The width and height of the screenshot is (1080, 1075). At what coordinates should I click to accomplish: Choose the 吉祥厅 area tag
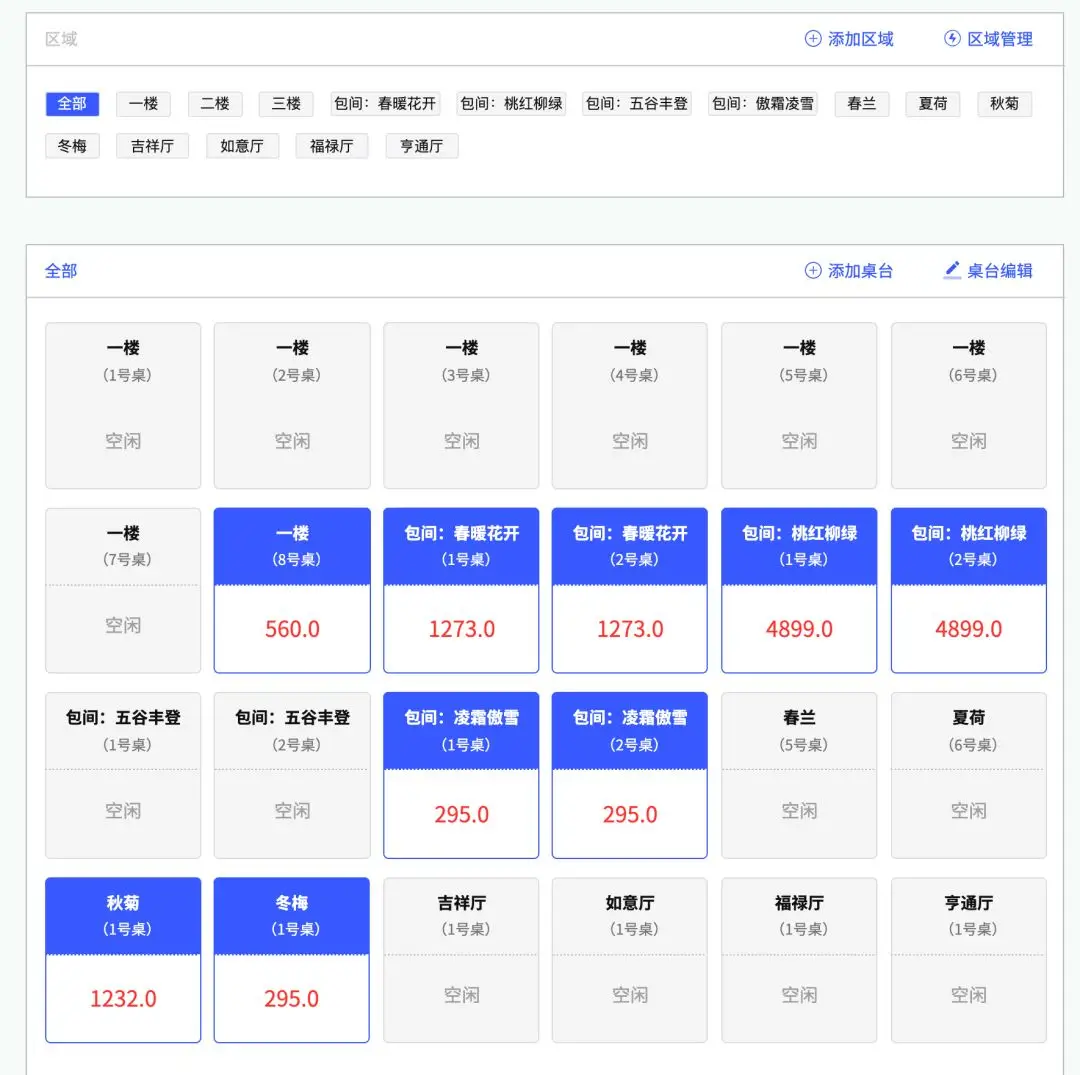(152, 146)
